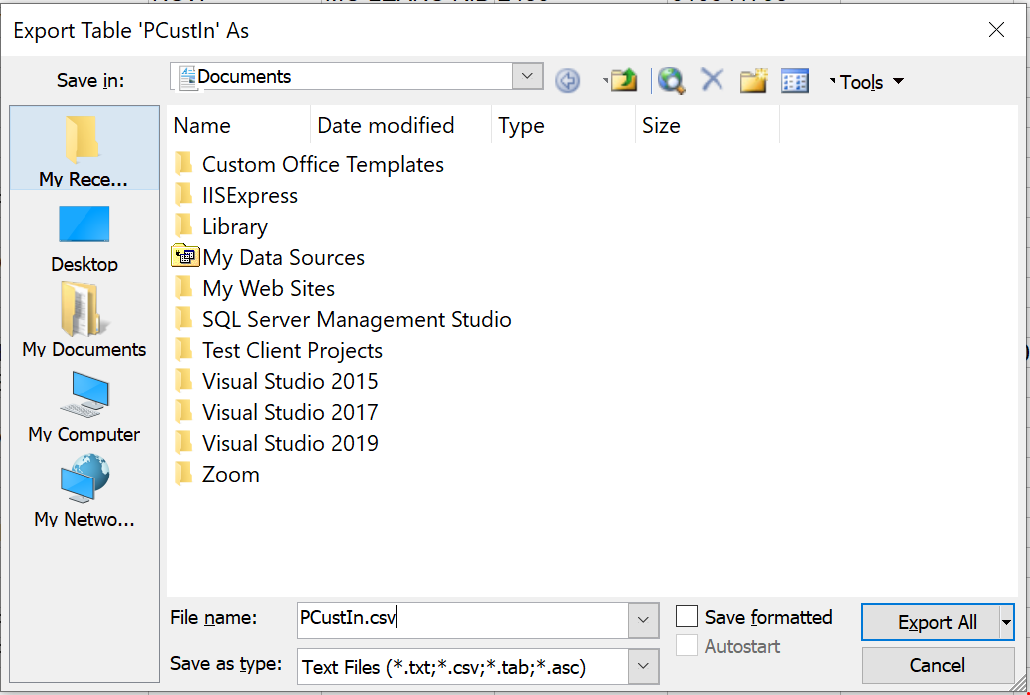Select the Visual Studio 2015 folder
The width and height of the screenshot is (1030, 695).
tap(277, 381)
